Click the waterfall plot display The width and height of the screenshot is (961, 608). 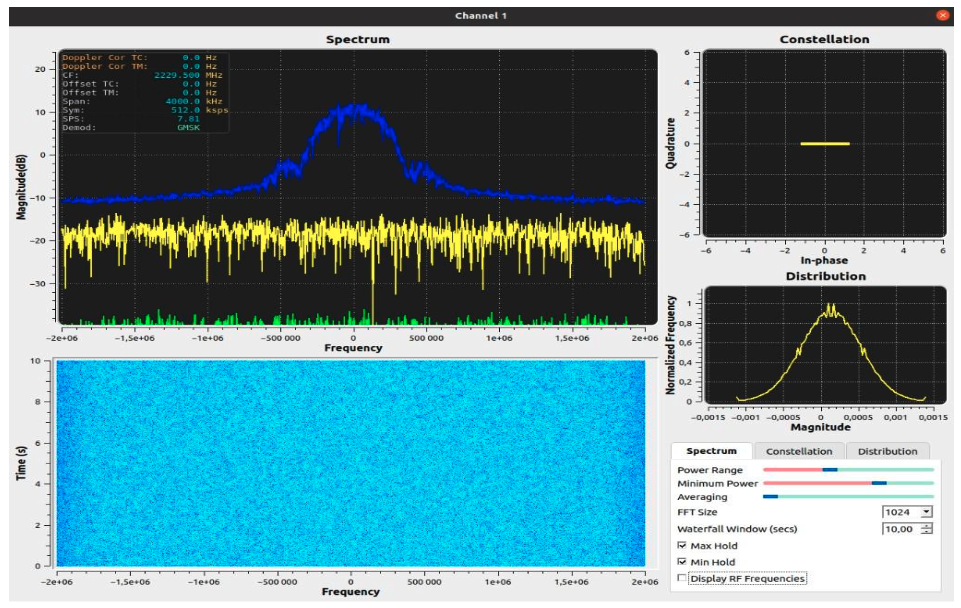coord(351,463)
